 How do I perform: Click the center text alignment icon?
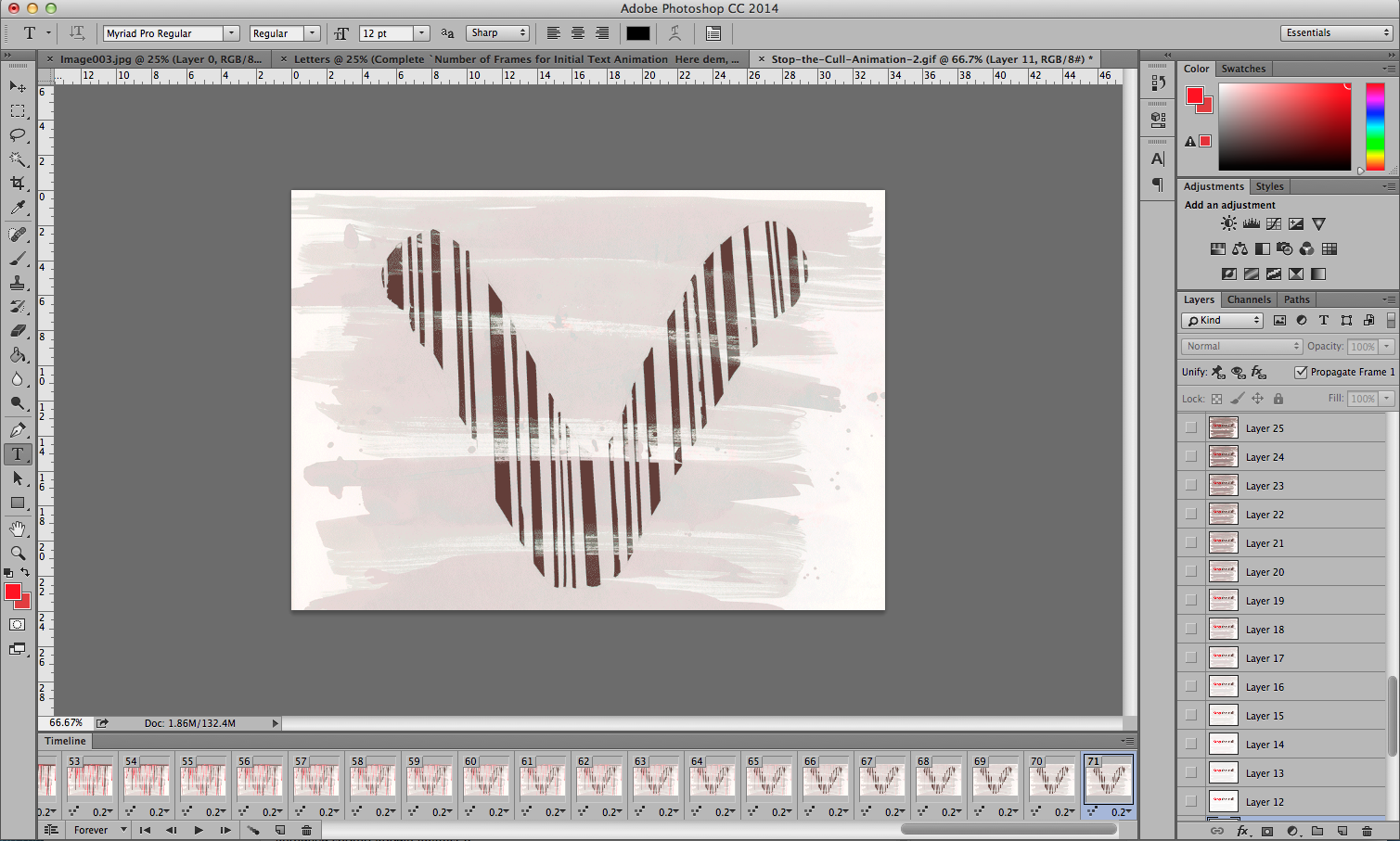coord(577,33)
